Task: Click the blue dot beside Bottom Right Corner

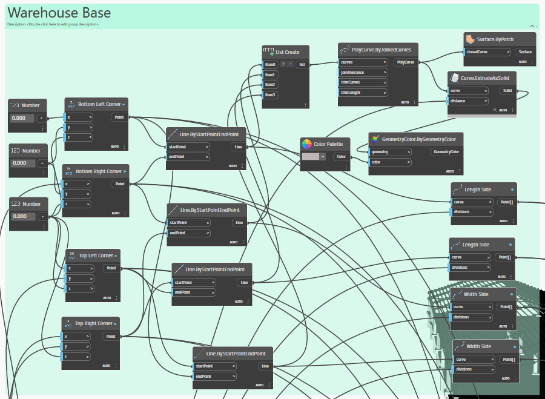Action: pyautogui.click(x=125, y=171)
